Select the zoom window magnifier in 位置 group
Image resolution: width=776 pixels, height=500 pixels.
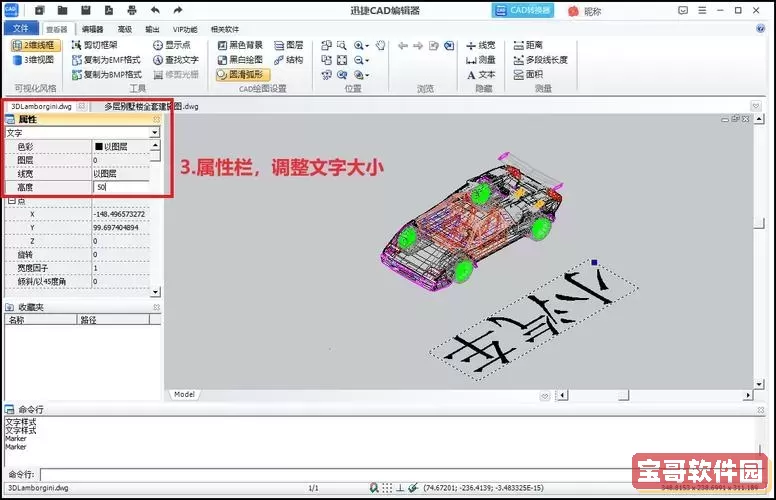click(341, 45)
